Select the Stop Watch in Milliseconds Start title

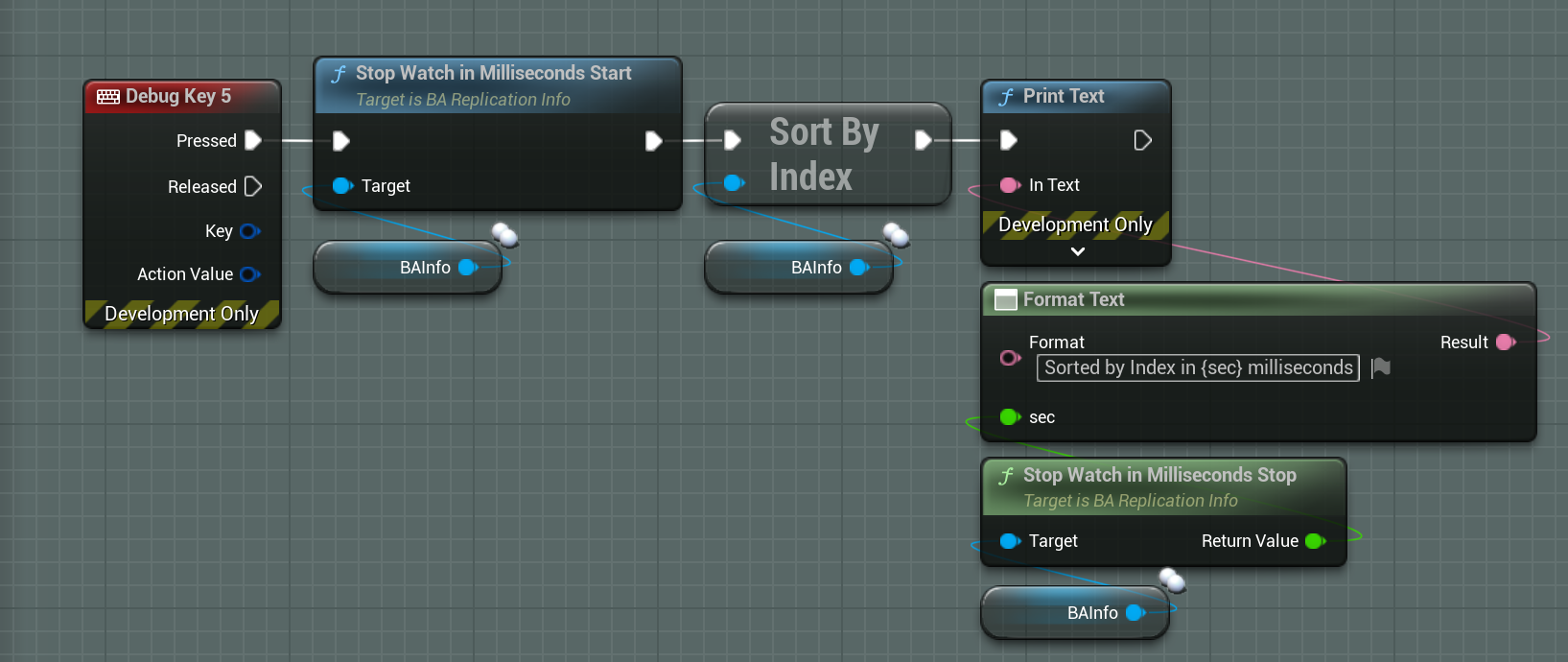coord(493,73)
